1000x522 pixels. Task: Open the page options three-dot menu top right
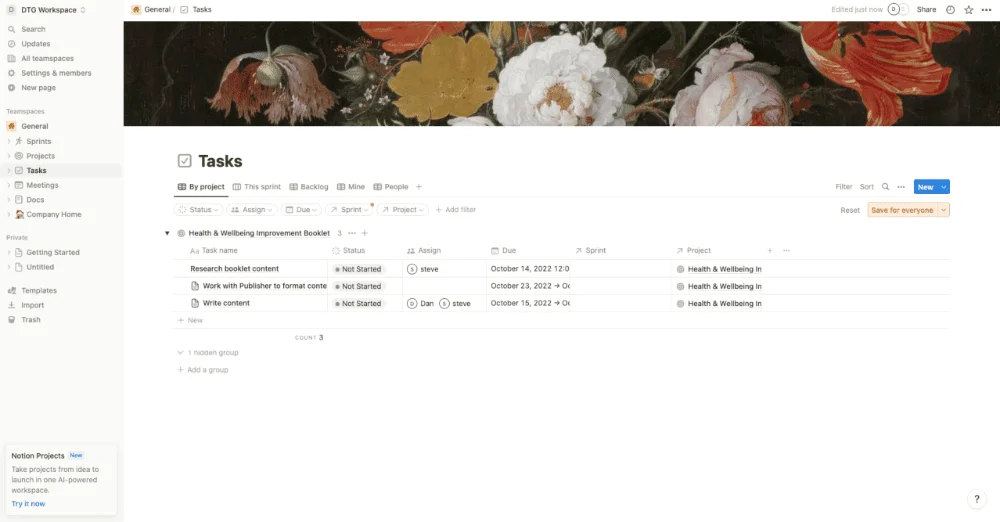987,10
